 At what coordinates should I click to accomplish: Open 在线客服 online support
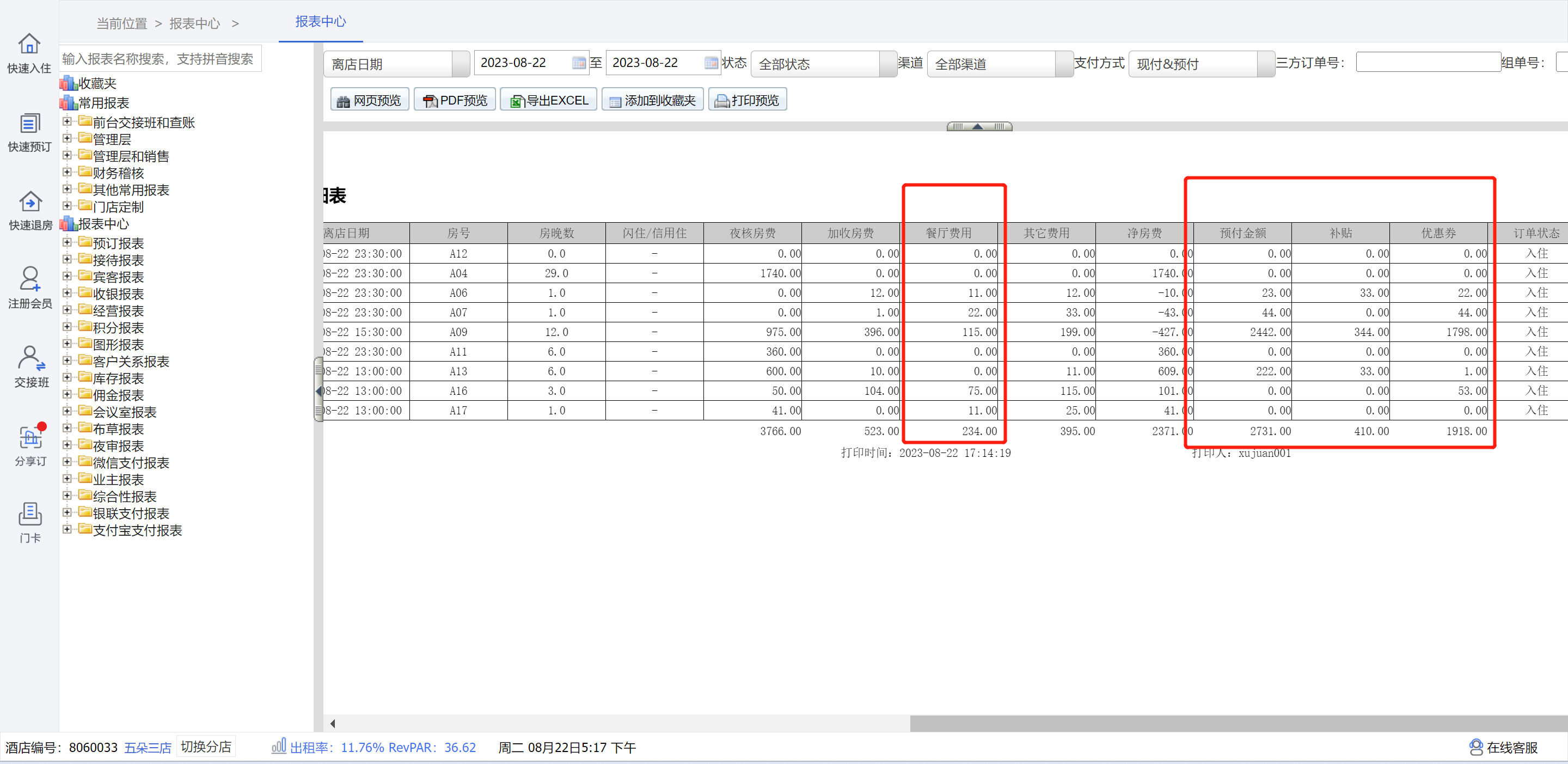pos(1504,747)
